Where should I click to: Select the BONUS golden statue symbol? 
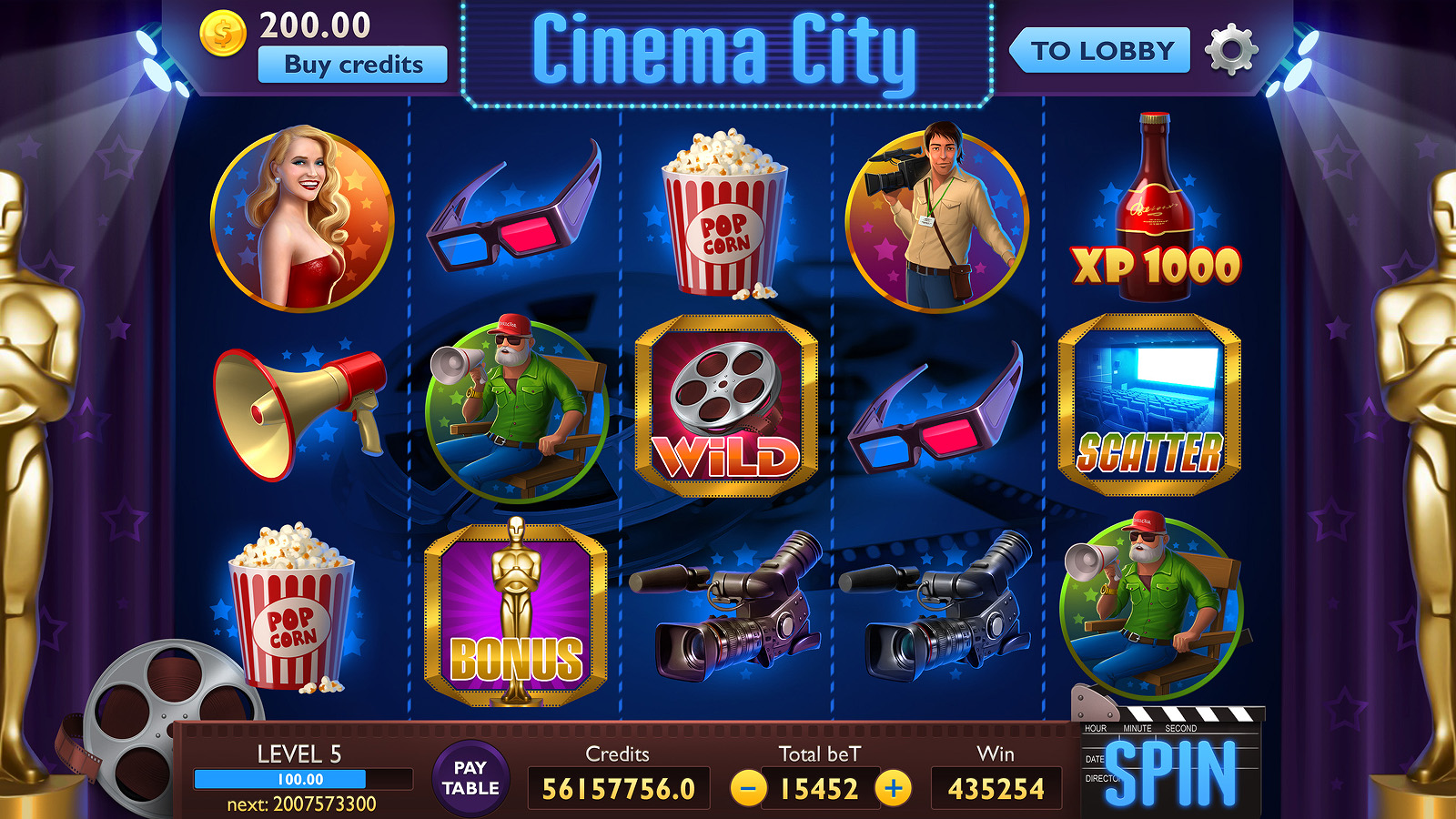[x=516, y=612]
